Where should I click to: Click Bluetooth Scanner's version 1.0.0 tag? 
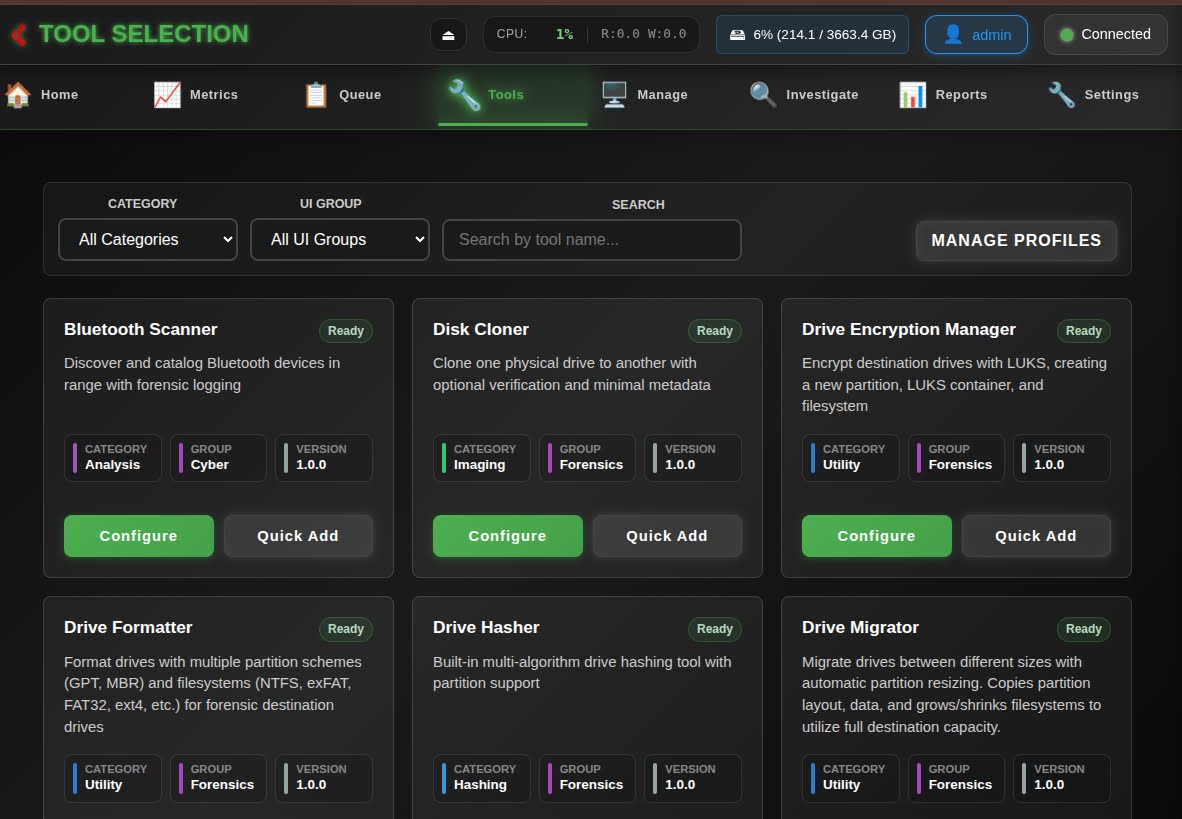[x=324, y=458]
